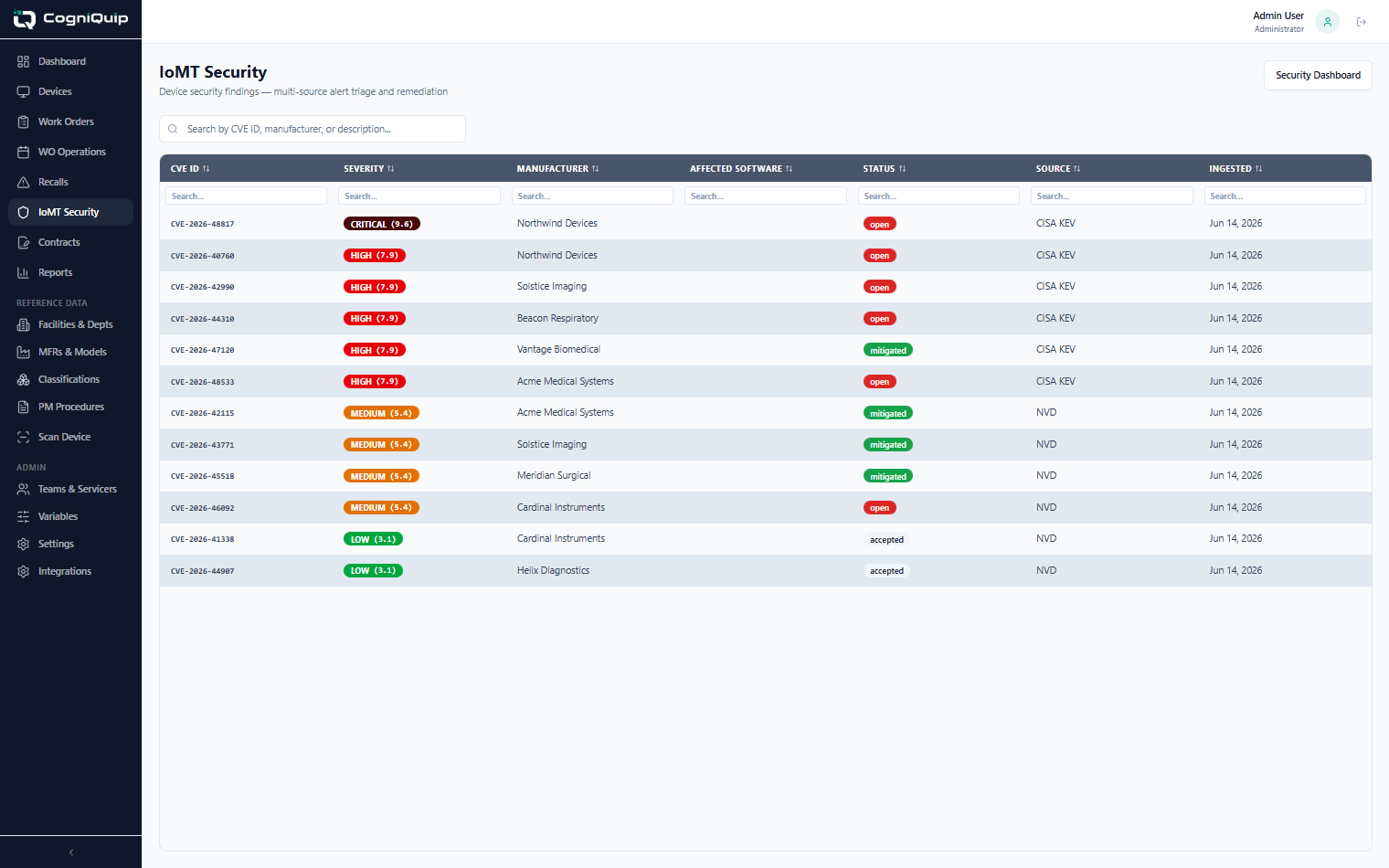Select the CRITICAL (9.6) severity badge
1389x868 pixels.
(382, 224)
